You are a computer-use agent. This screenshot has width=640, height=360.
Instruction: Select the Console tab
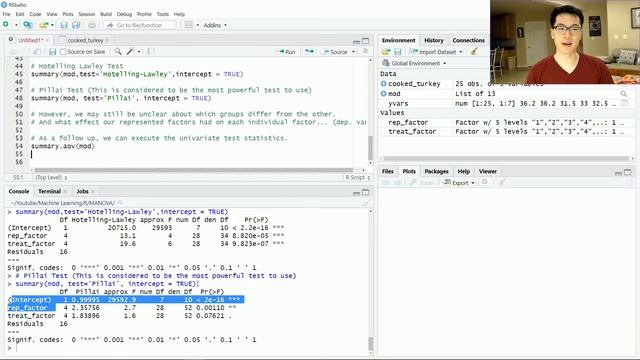[x=19, y=191]
